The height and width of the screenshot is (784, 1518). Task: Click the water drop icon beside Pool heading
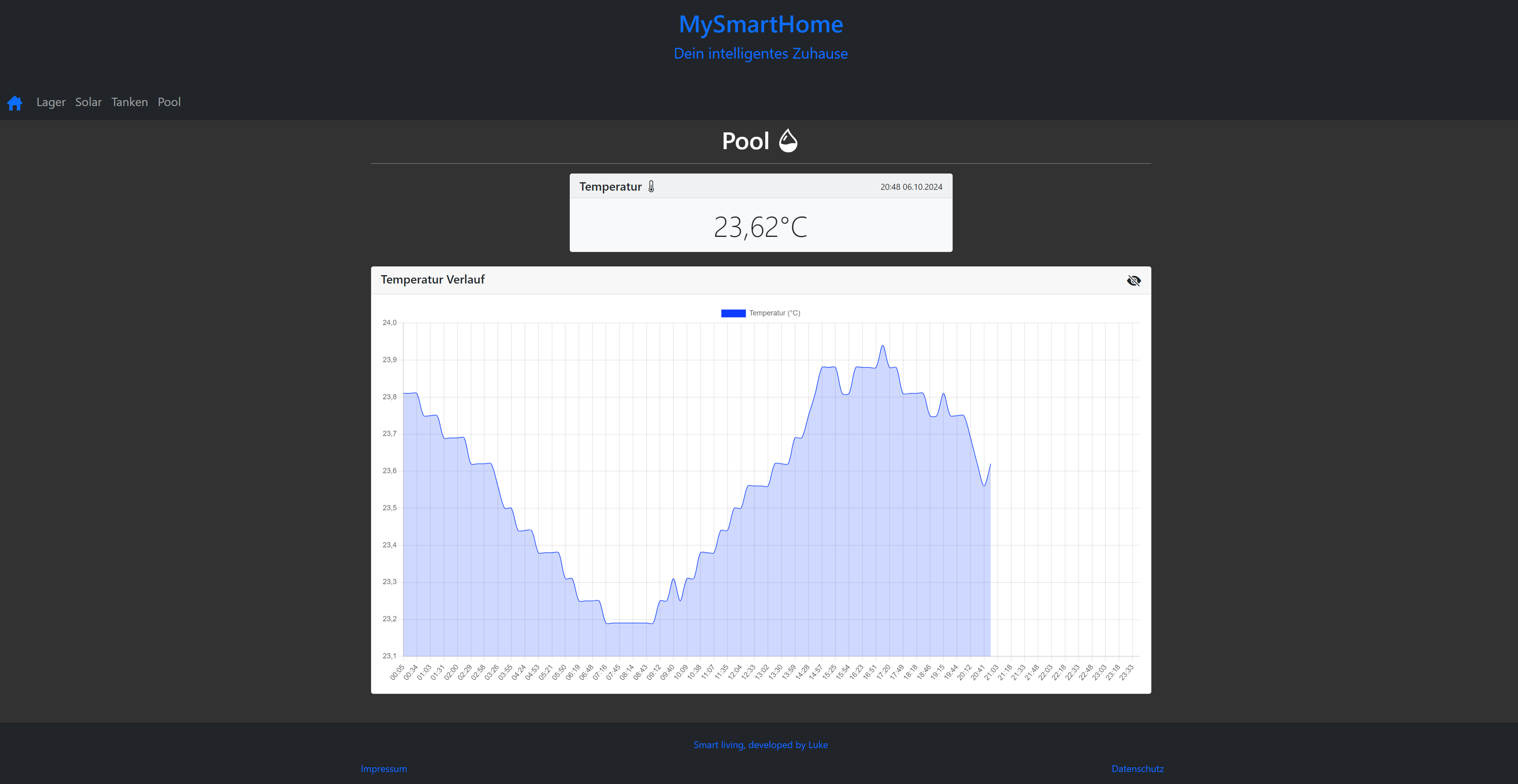[x=788, y=141]
